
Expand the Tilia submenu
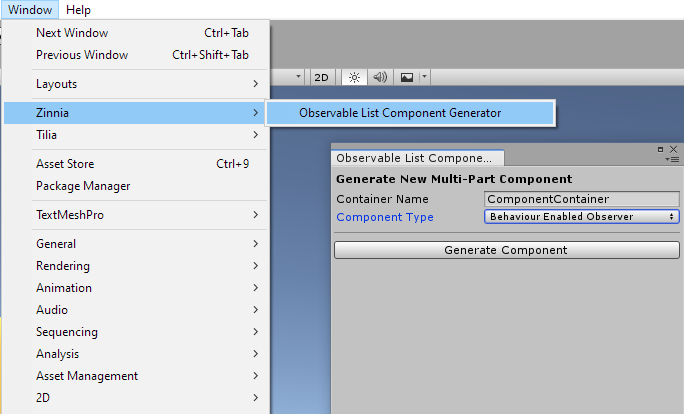pos(136,135)
